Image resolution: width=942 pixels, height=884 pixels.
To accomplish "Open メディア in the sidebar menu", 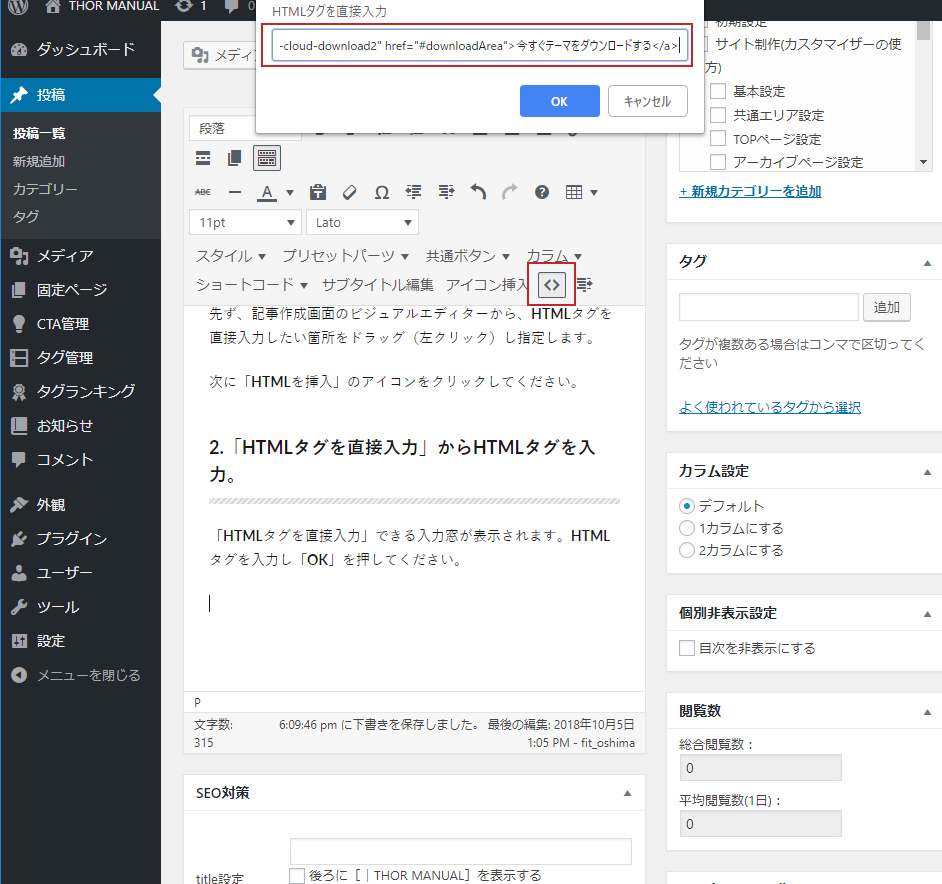I will click(x=65, y=256).
